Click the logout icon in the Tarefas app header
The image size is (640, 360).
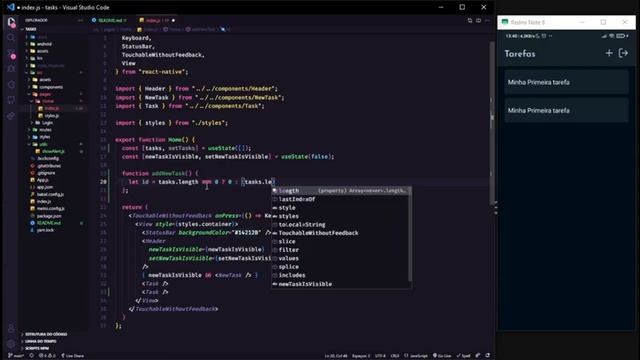pyautogui.click(x=623, y=53)
